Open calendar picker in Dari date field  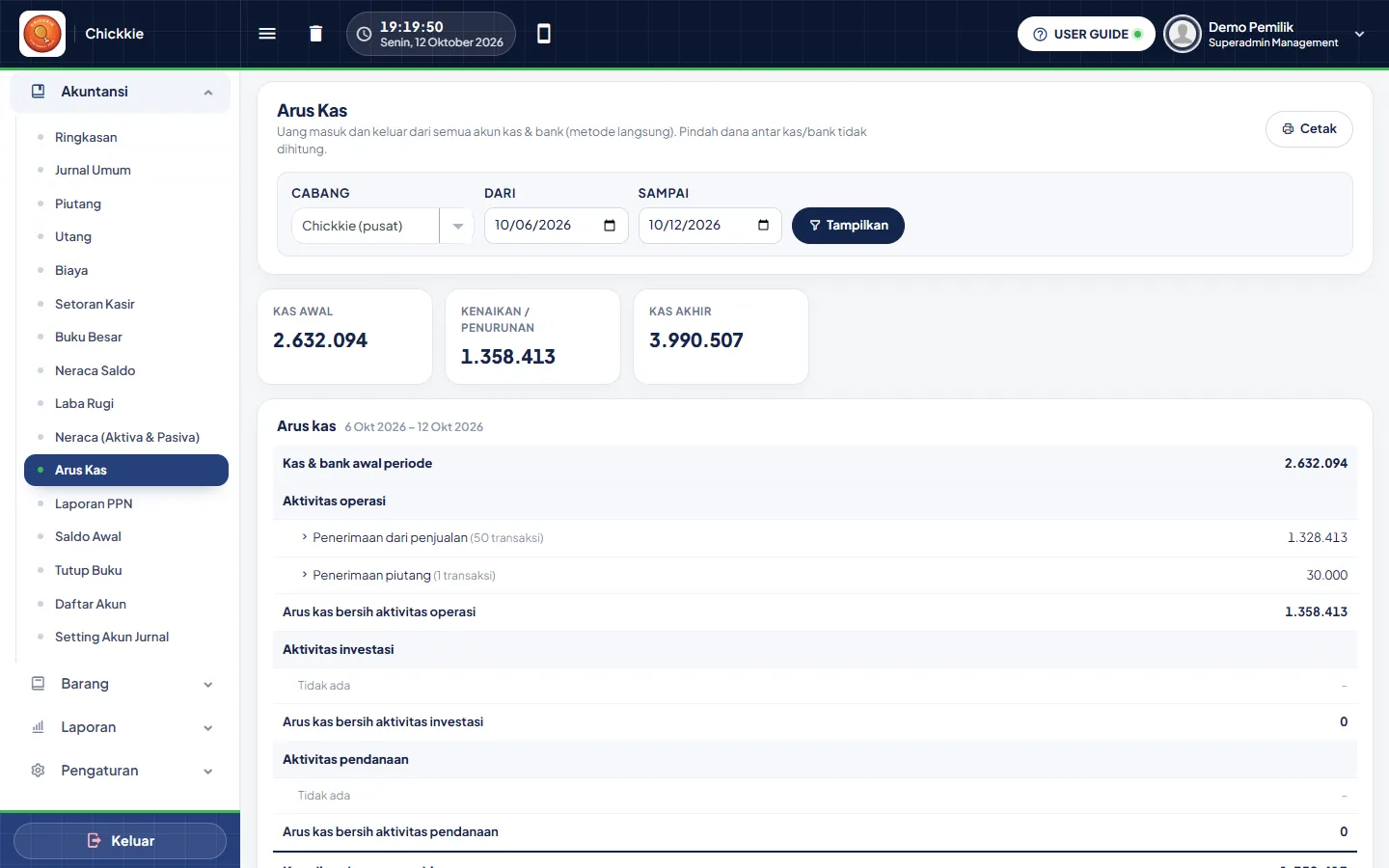point(610,226)
